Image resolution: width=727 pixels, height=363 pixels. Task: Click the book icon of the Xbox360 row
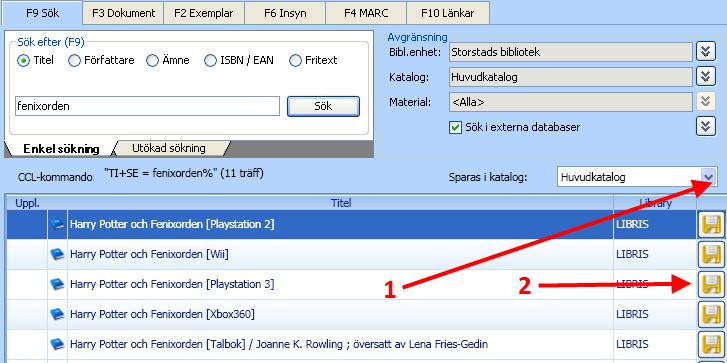(x=57, y=314)
